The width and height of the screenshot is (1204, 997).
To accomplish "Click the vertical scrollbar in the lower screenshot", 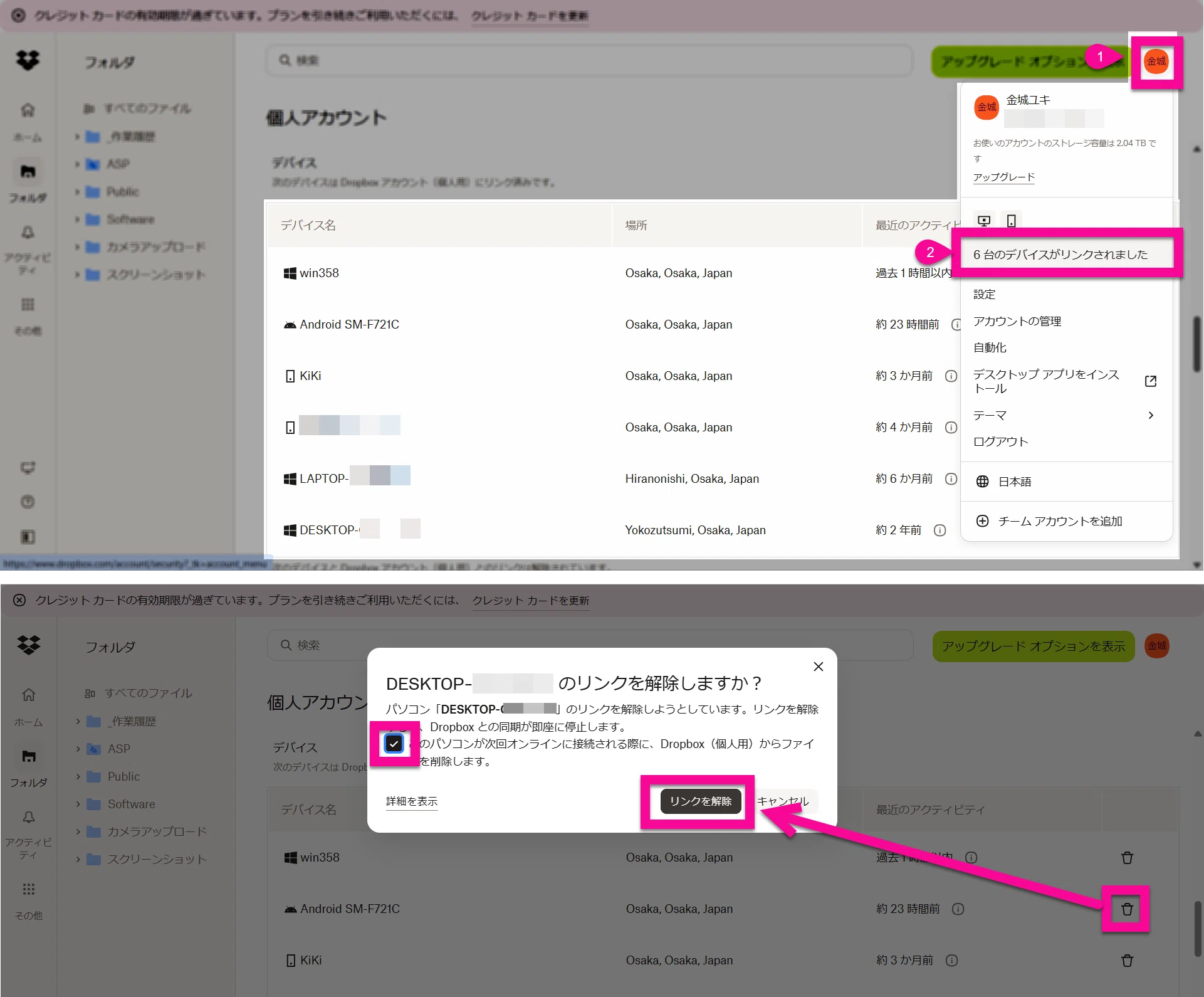I will [1198, 928].
